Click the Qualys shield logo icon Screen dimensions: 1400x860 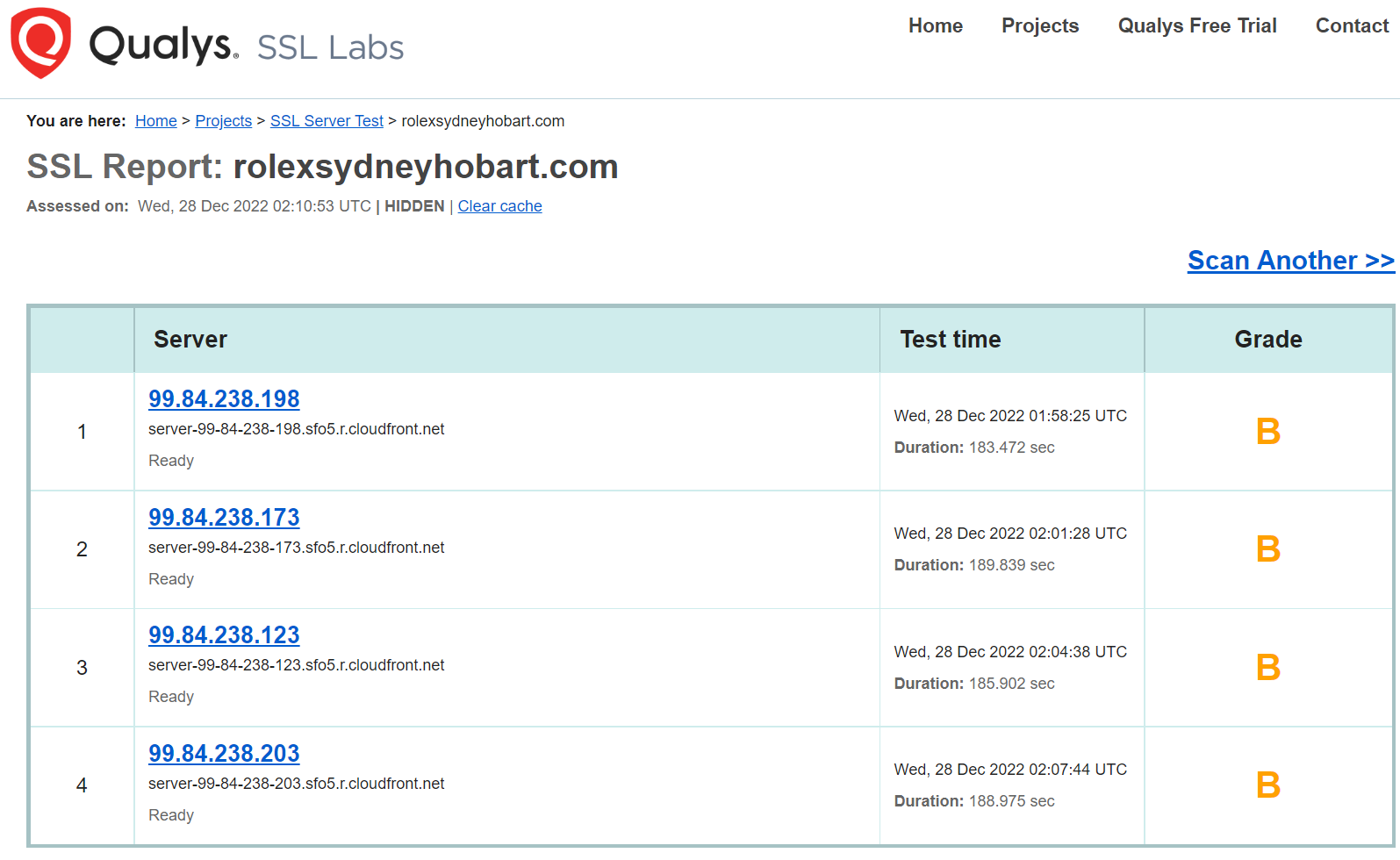40,42
